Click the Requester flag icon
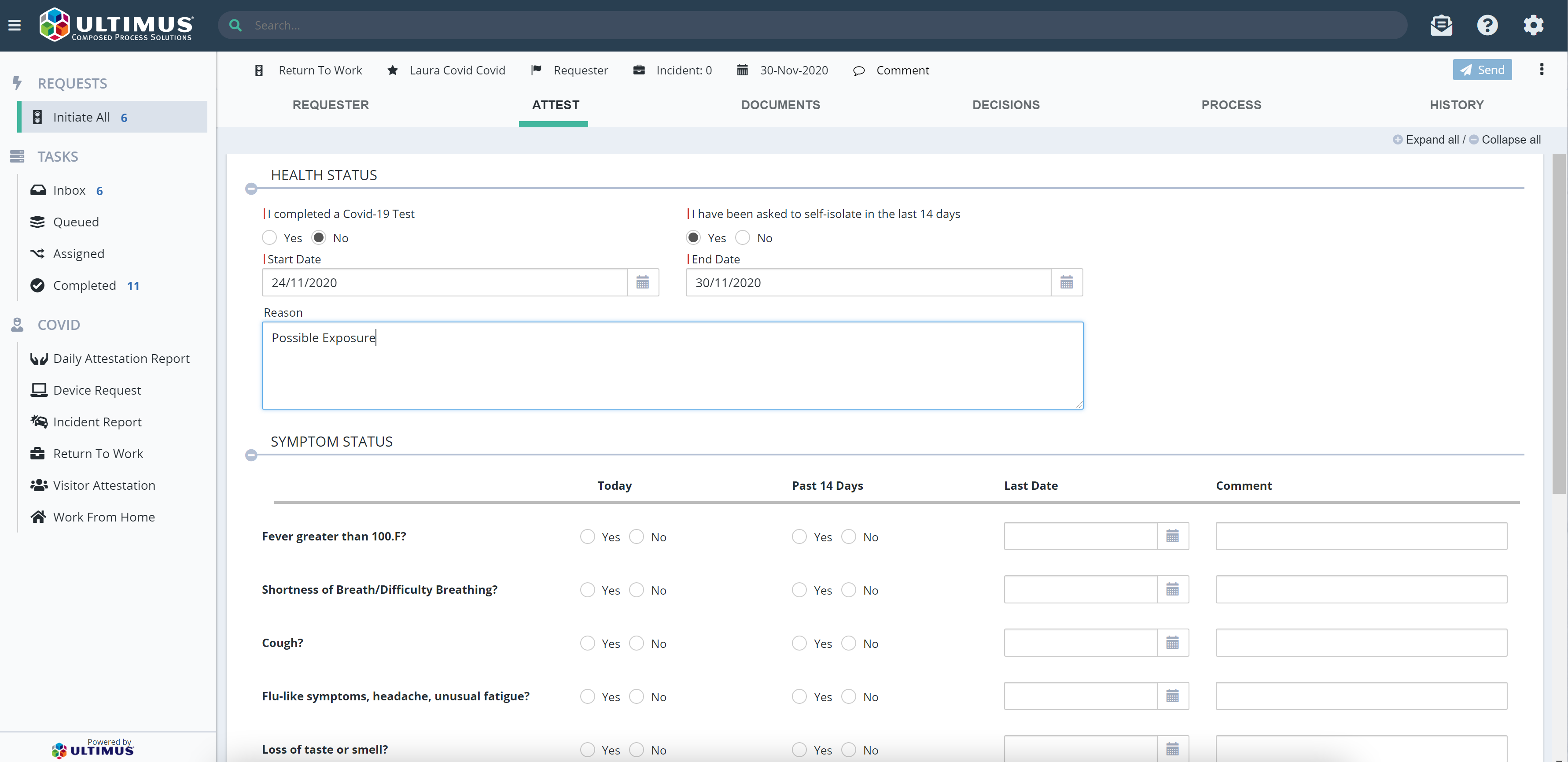The height and width of the screenshot is (762, 1568). coord(536,70)
